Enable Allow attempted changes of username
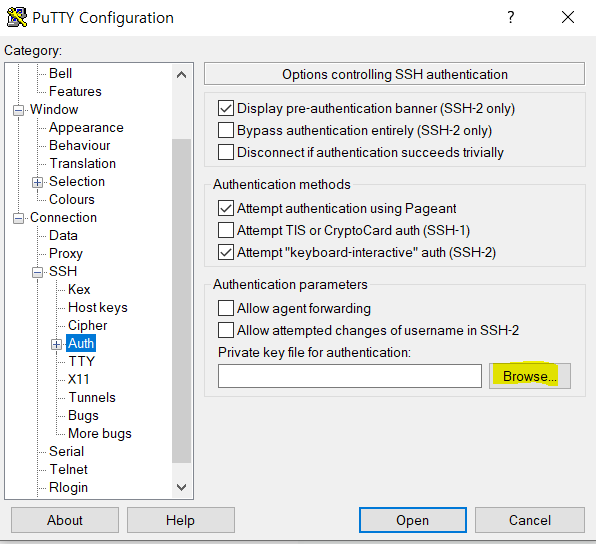 [x=226, y=330]
